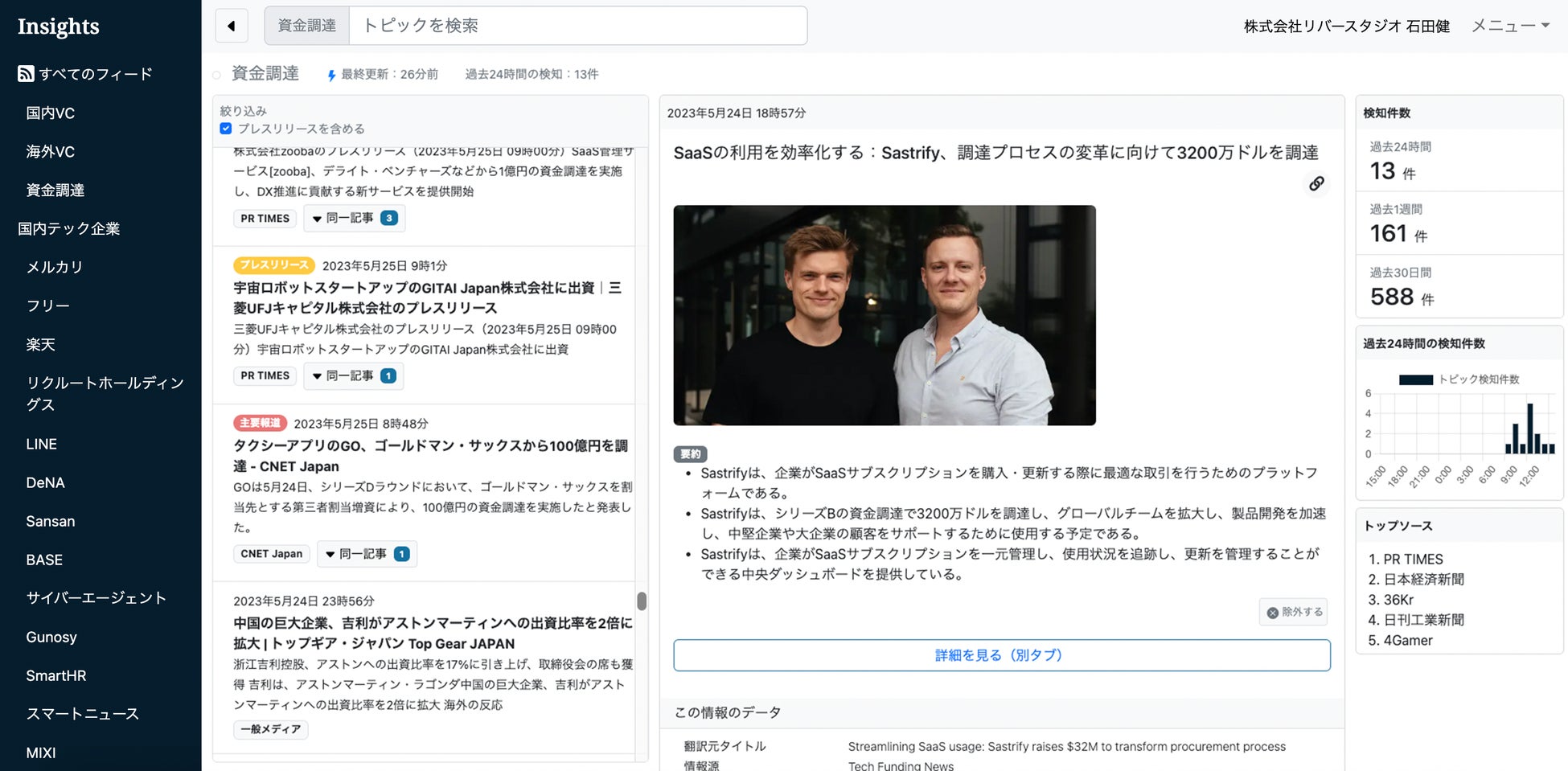Click the 588 件 past-30-days count

(1402, 297)
